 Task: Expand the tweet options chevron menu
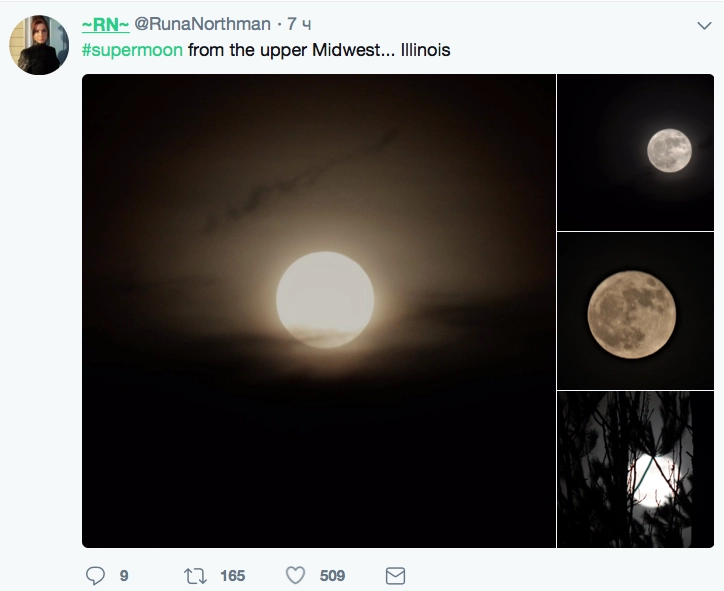point(702,24)
